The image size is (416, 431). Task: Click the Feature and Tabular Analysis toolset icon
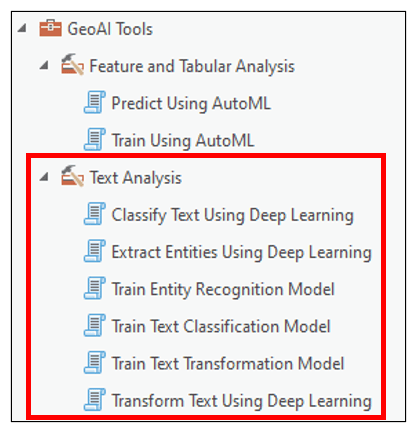point(72,65)
